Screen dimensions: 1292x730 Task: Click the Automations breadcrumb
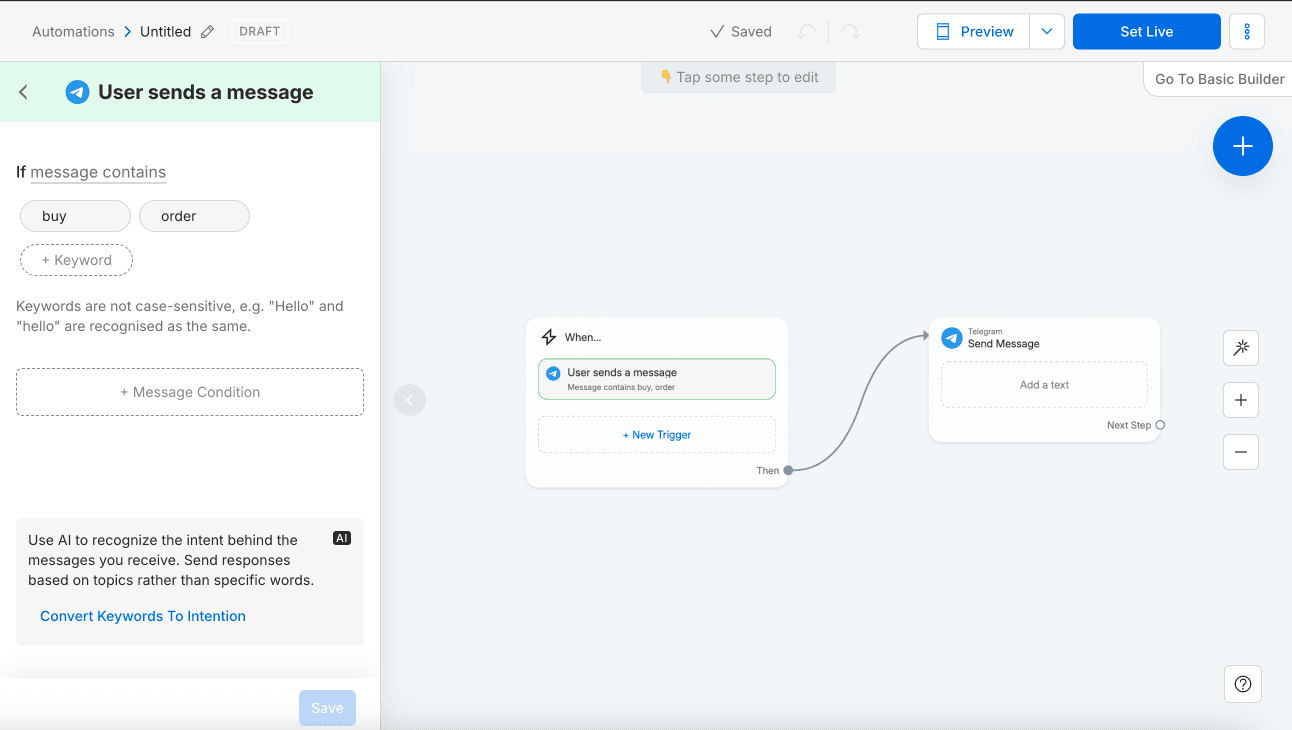[x=73, y=31]
